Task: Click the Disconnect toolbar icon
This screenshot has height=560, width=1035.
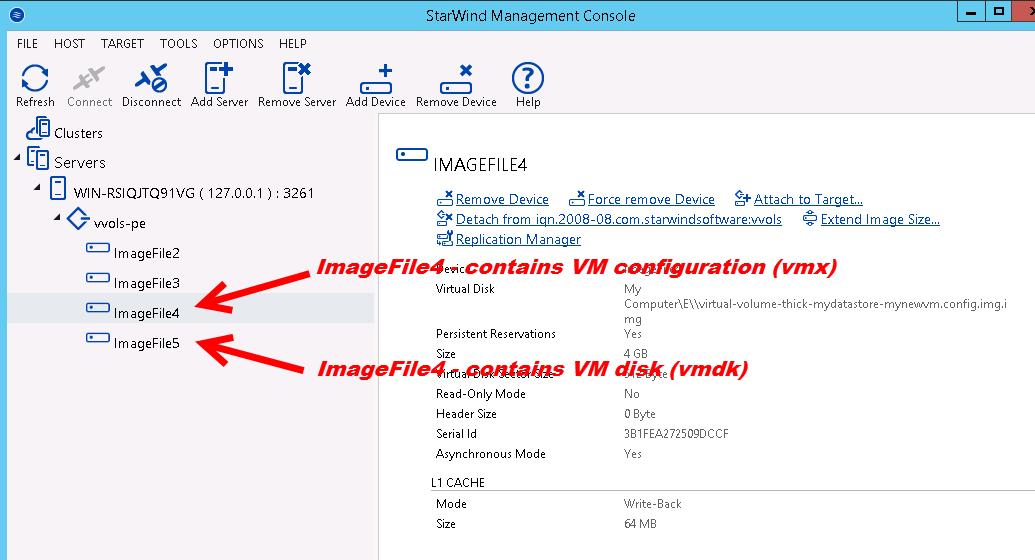Action: 151,78
